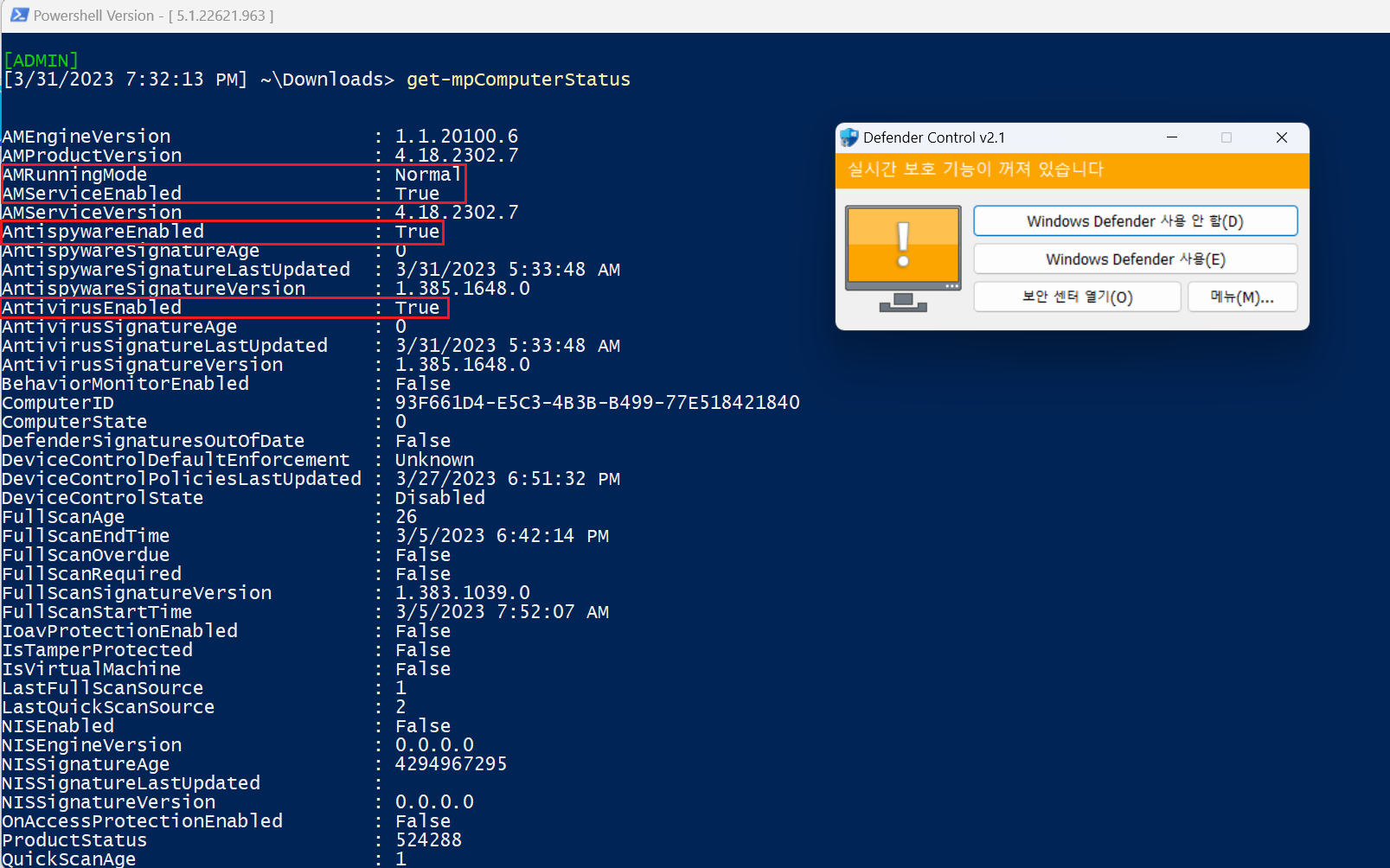Click the AMServiceEnabled property name

[92, 194]
